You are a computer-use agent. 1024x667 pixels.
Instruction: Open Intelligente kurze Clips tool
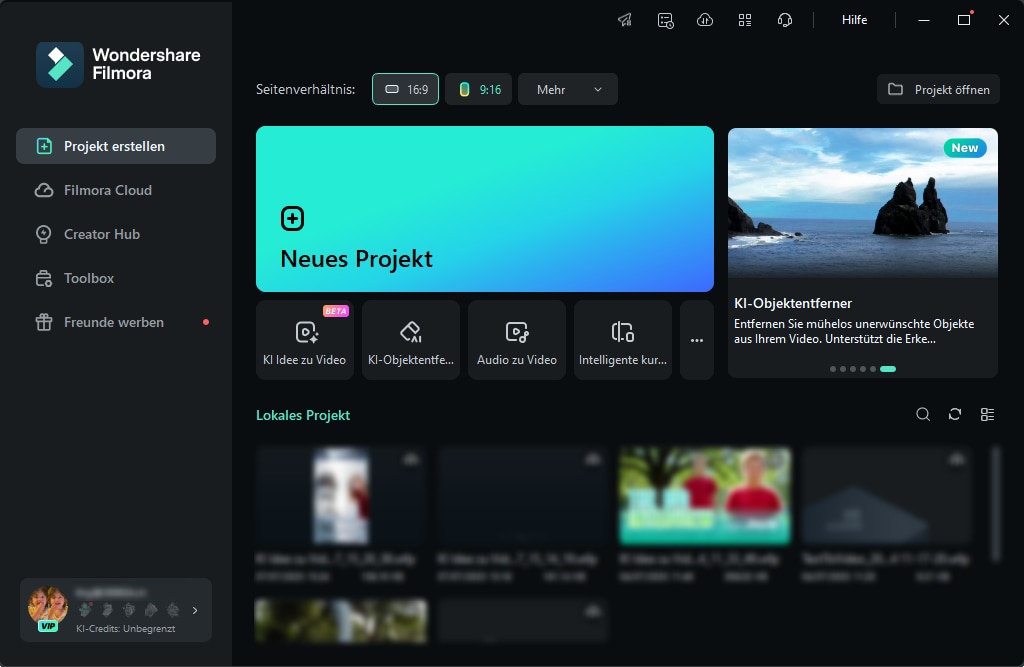[622, 340]
